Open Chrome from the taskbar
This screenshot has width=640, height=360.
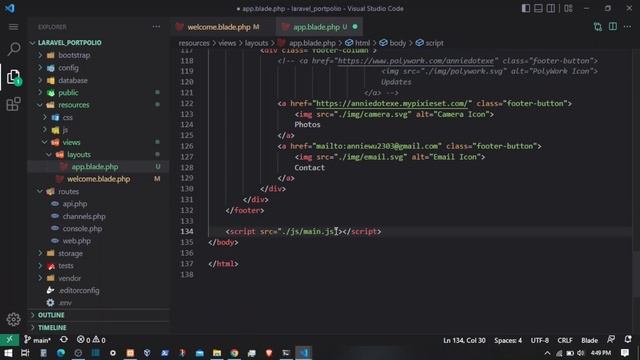point(234,353)
